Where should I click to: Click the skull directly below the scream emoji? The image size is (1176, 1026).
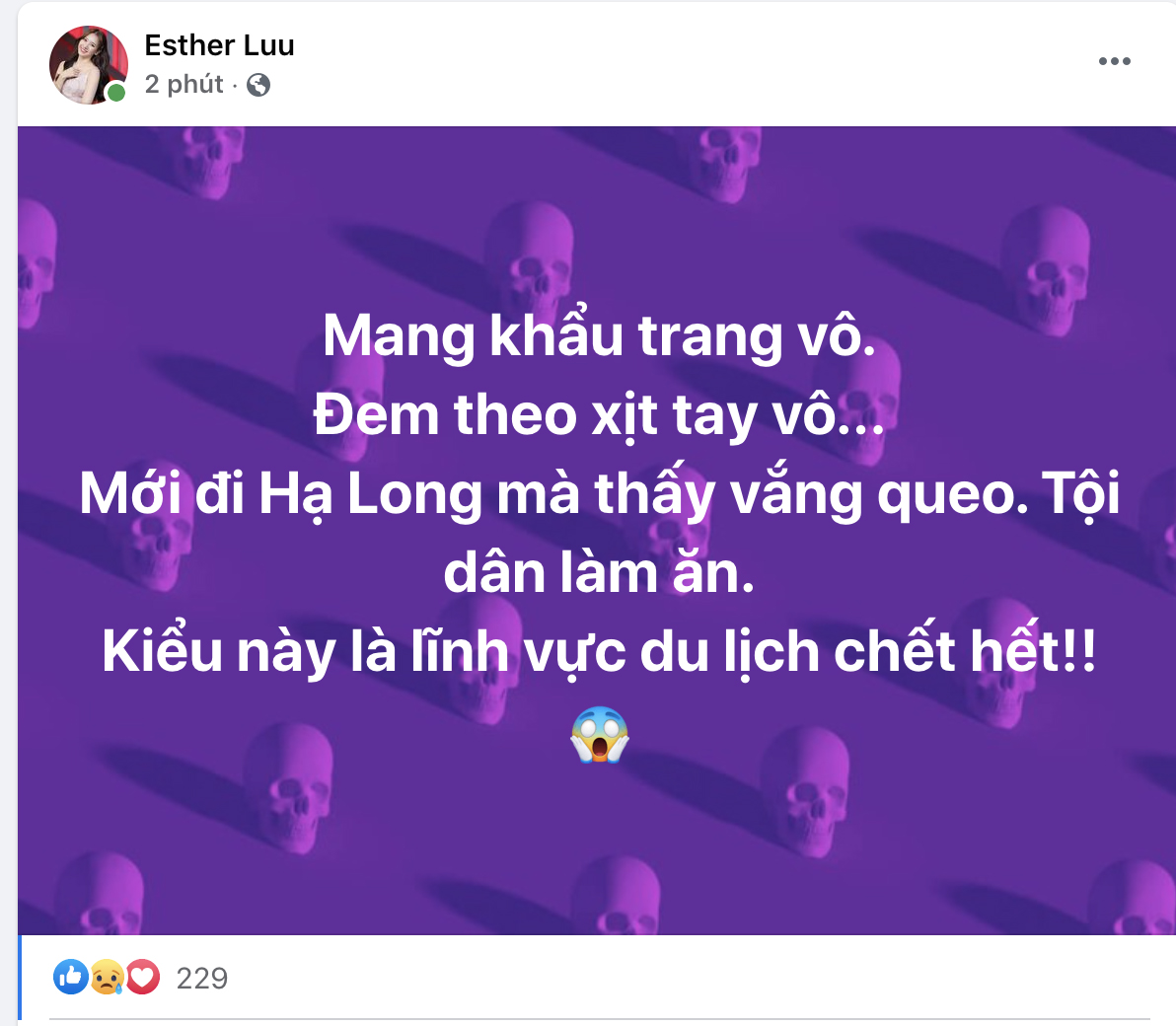pyautogui.click(x=614, y=894)
